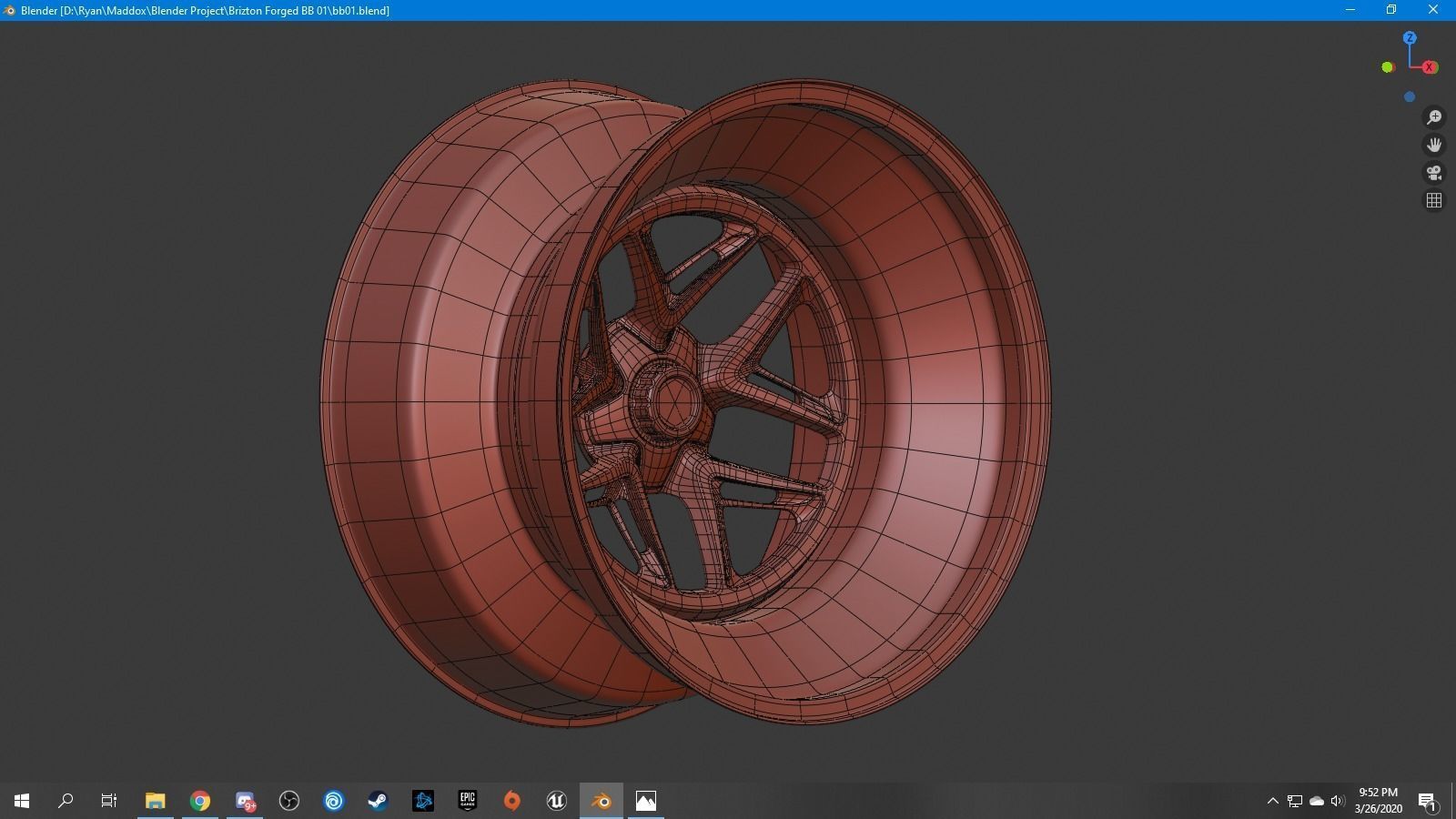
Task: Click the dark blue negative-Z gizmo dot
Action: coord(1410,96)
